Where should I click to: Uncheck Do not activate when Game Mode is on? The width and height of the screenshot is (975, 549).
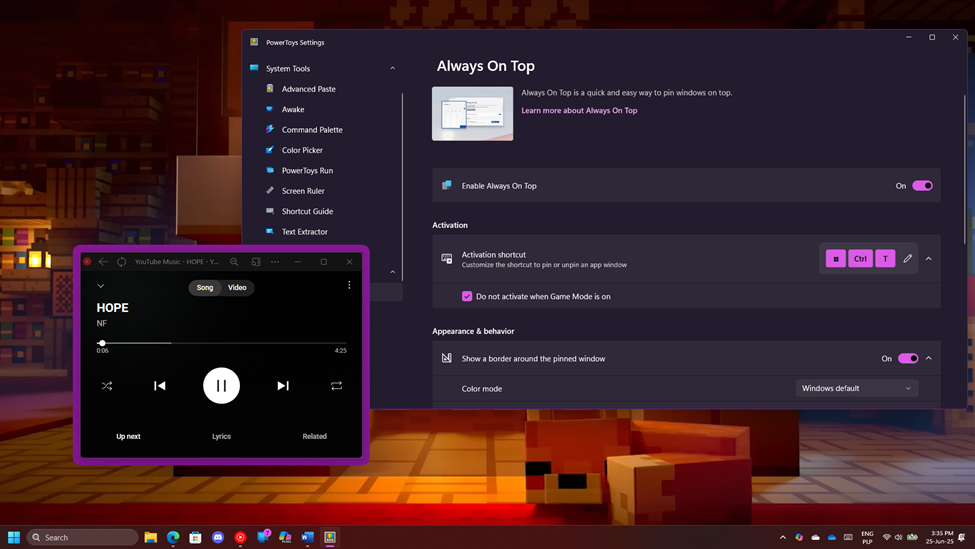click(467, 297)
